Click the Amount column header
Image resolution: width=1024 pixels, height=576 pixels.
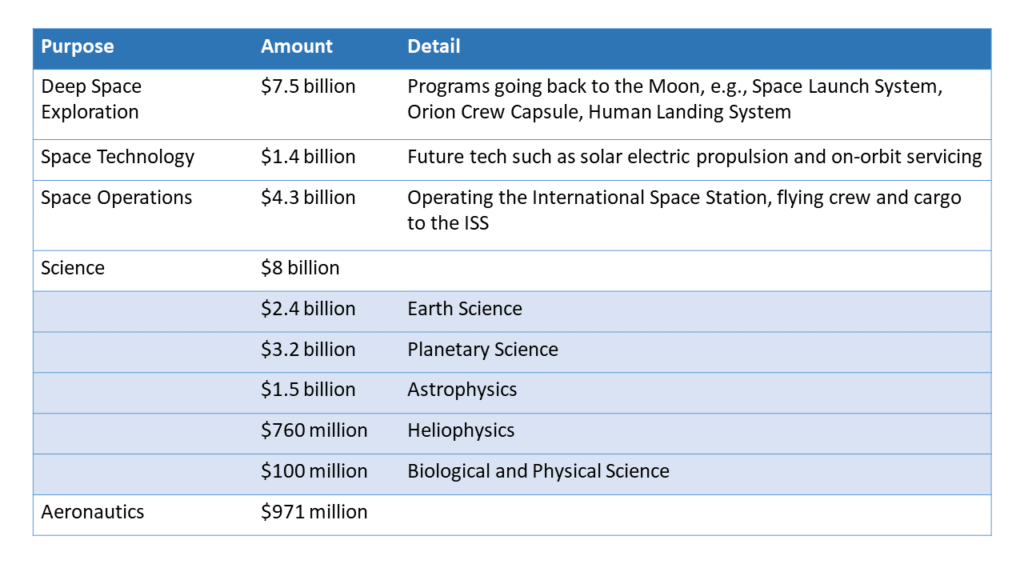296,47
